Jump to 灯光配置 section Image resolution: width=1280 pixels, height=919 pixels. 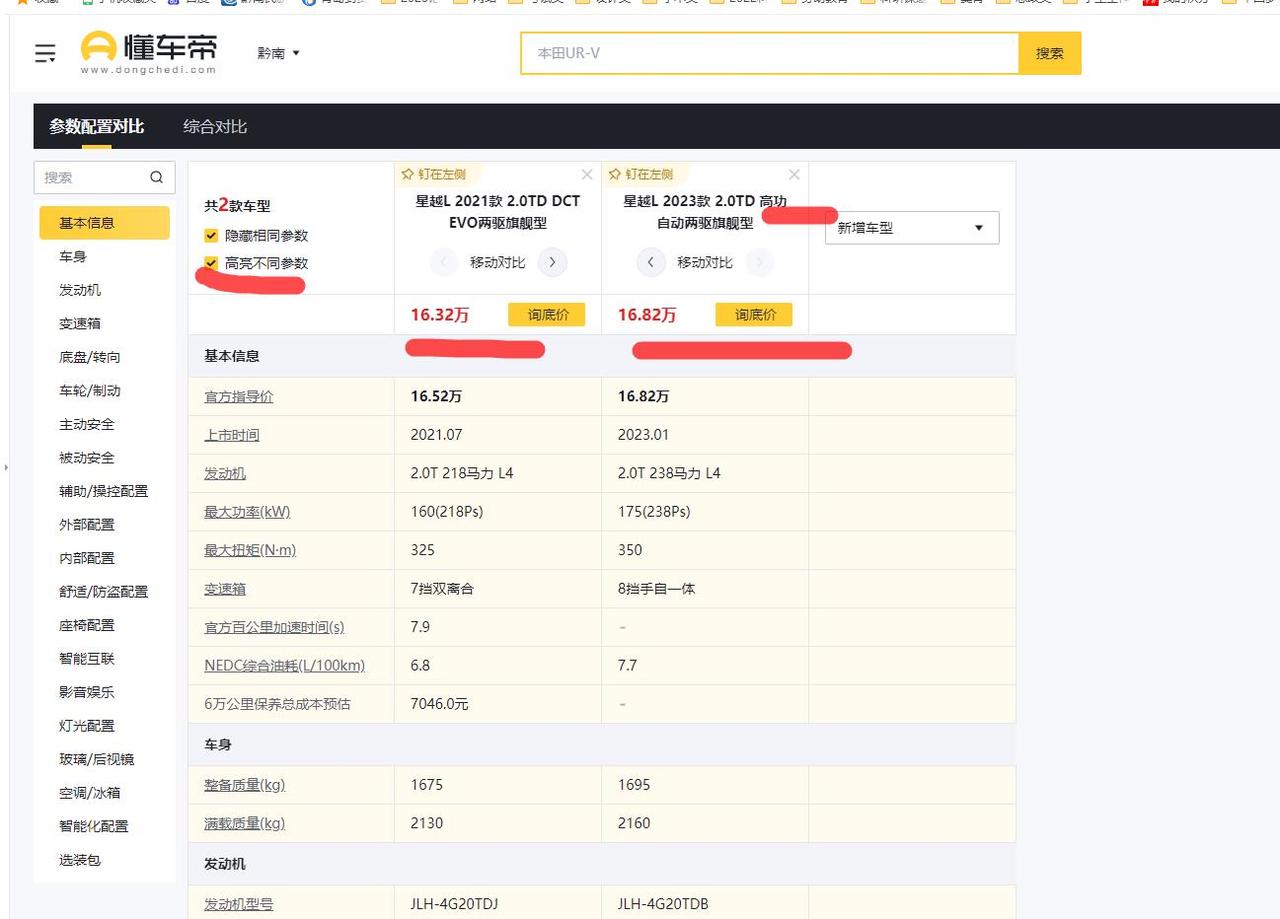pos(87,726)
